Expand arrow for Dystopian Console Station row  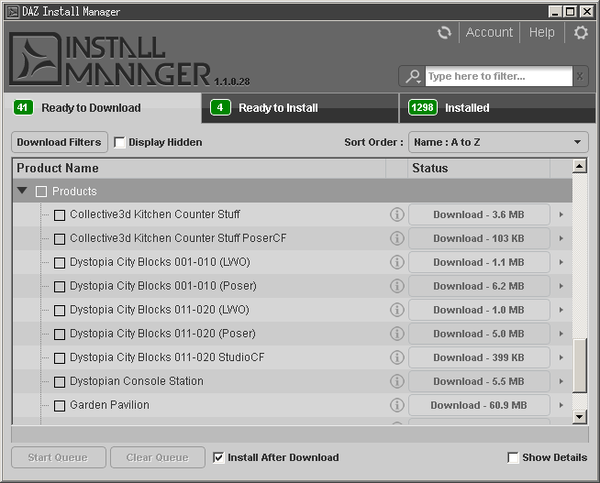561,381
